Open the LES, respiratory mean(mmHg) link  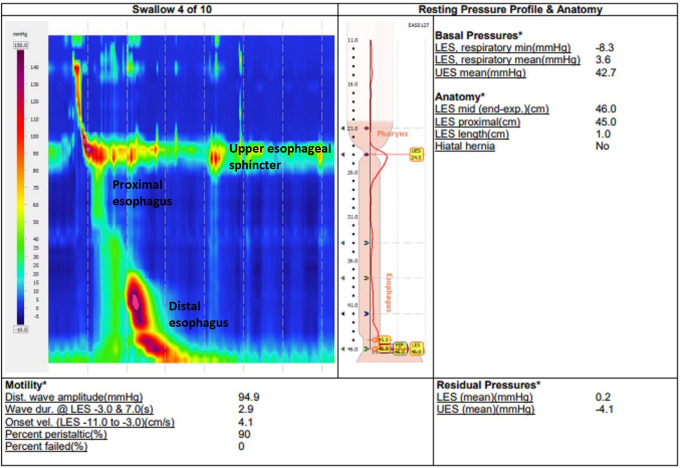tap(508, 60)
